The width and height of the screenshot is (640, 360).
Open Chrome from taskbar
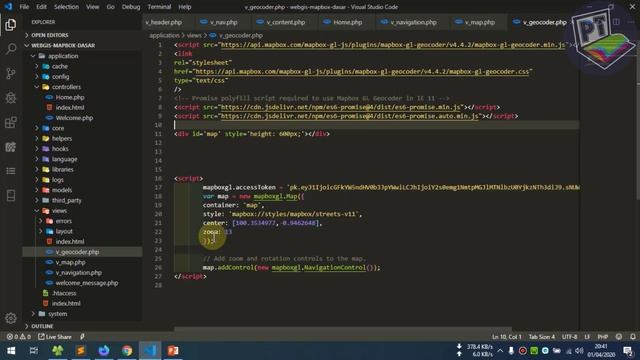(x=127, y=351)
